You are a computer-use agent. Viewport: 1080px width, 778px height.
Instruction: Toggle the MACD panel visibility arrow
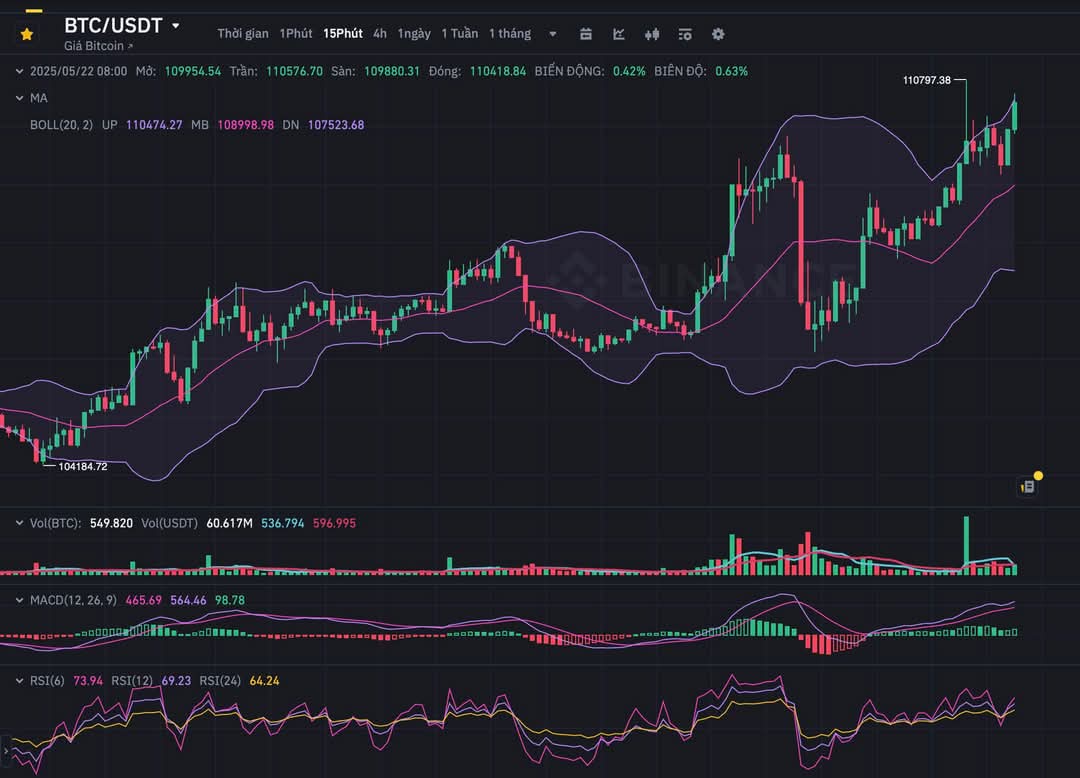click(18, 601)
